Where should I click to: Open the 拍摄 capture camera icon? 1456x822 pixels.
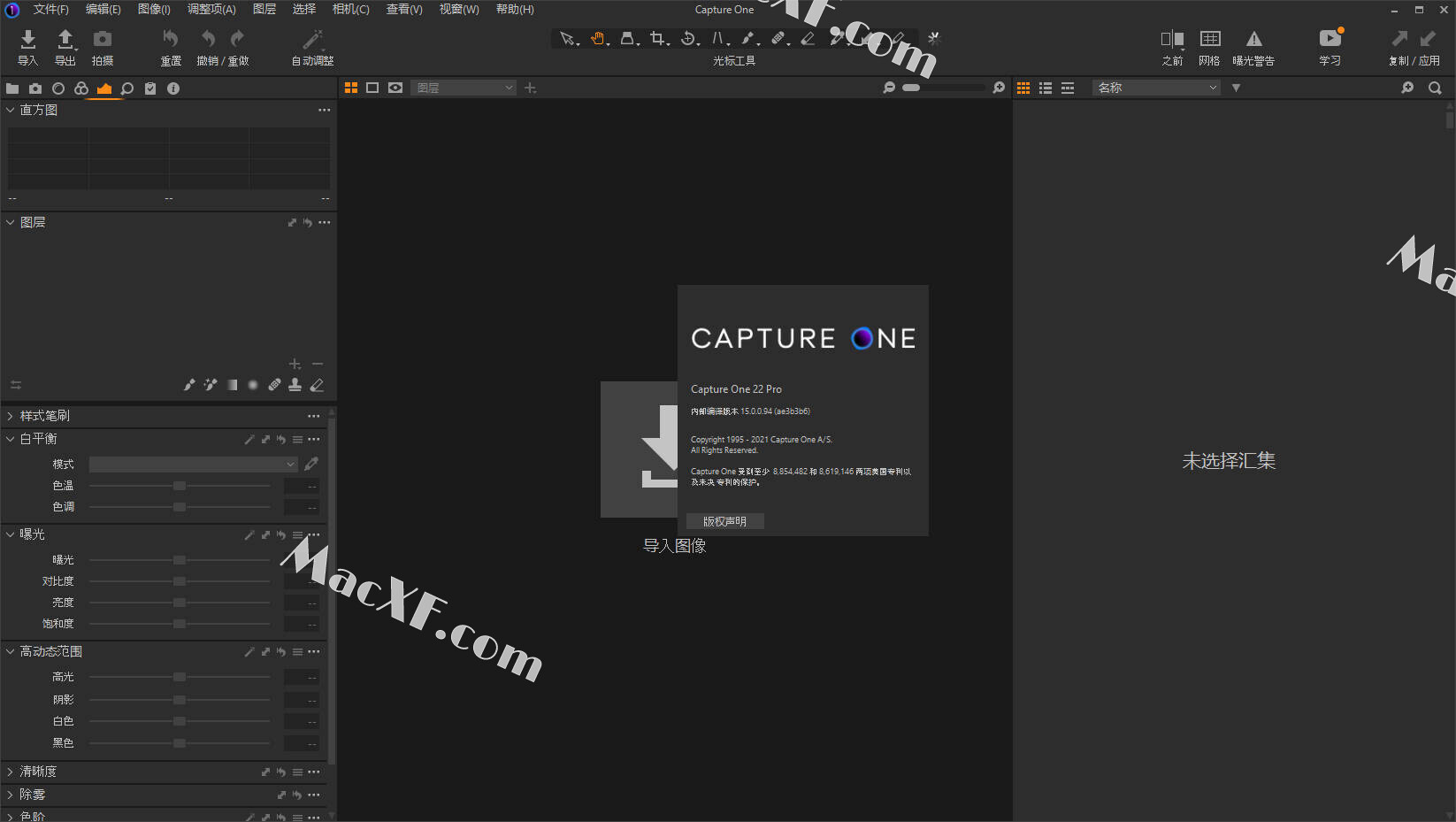tap(103, 38)
